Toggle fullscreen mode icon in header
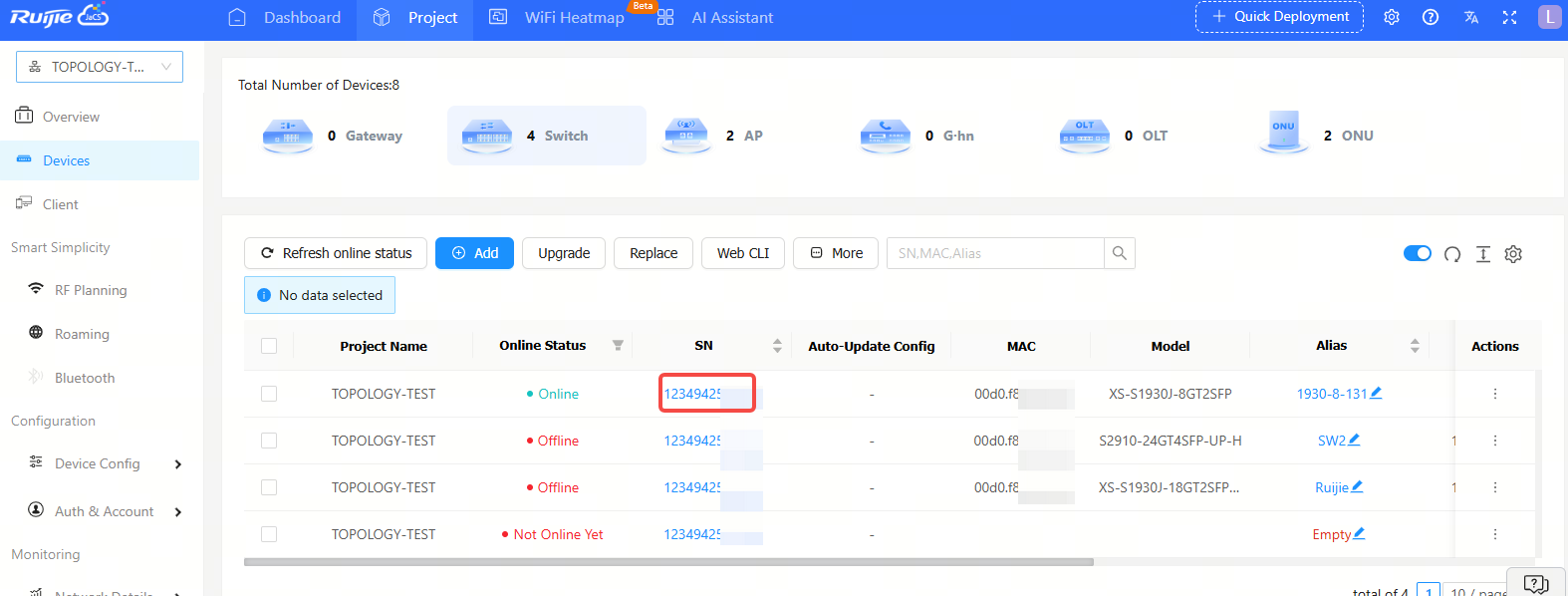 point(1509,17)
